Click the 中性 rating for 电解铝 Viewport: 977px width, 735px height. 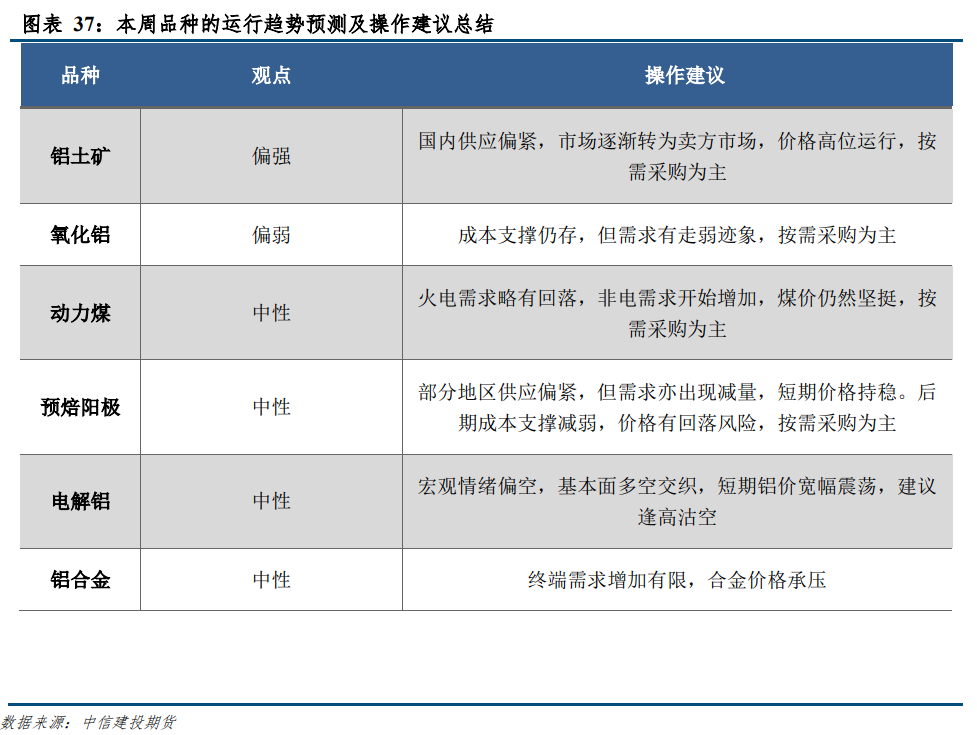click(x=270, y=502)
